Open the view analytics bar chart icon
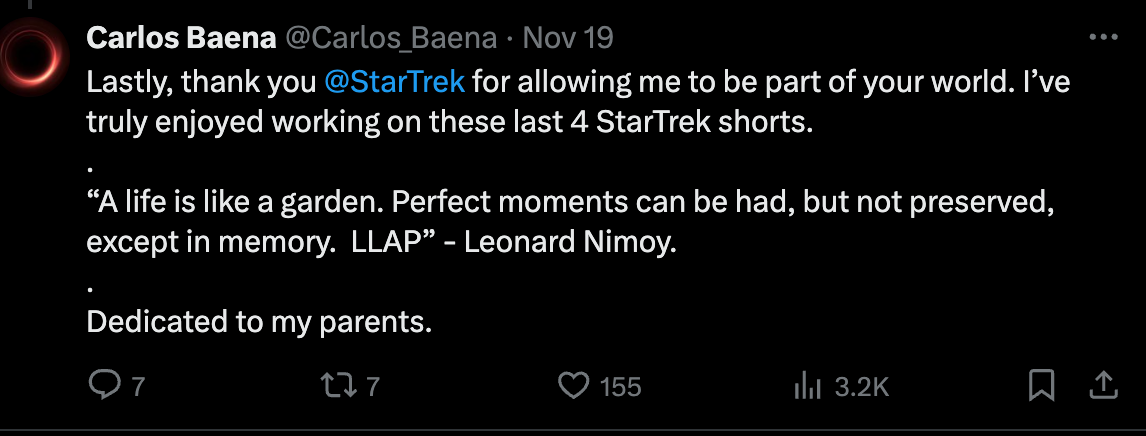This screenshot has height=436, width=1146. (806, 386)
